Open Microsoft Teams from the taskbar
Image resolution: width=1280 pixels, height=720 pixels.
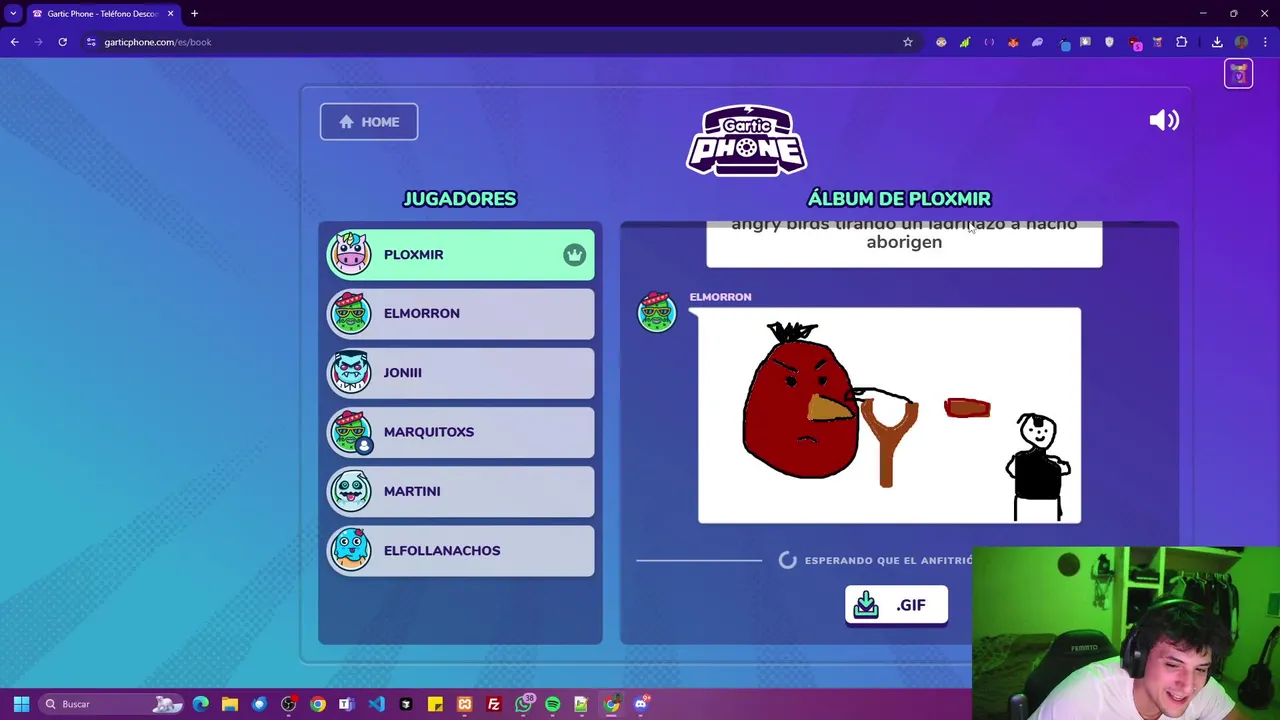click(x=346, y=704)
